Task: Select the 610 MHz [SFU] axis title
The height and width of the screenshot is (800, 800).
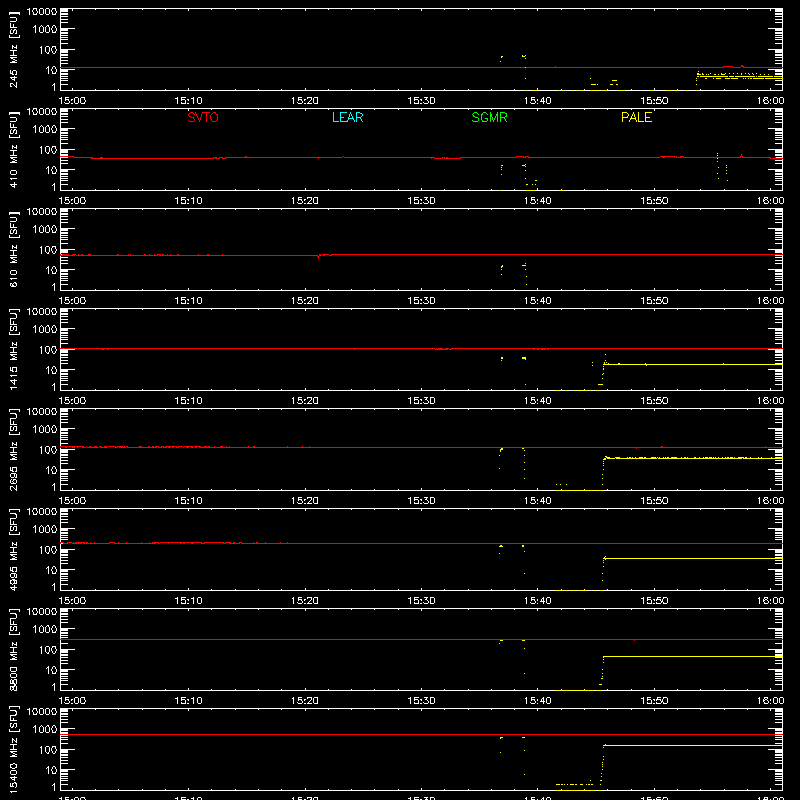Action: [14, 249]
